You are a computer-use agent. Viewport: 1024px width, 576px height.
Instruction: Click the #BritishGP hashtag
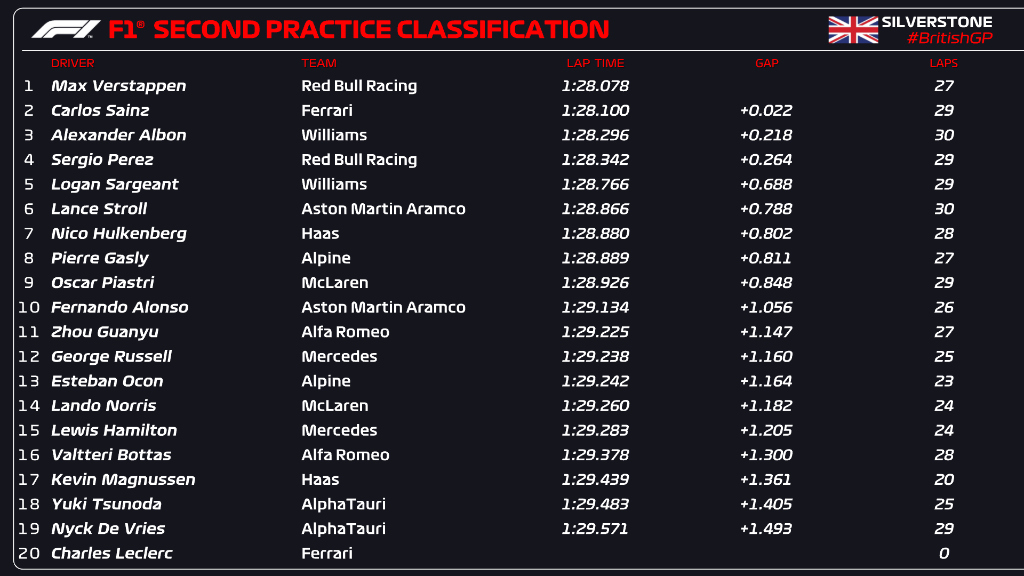950,39
